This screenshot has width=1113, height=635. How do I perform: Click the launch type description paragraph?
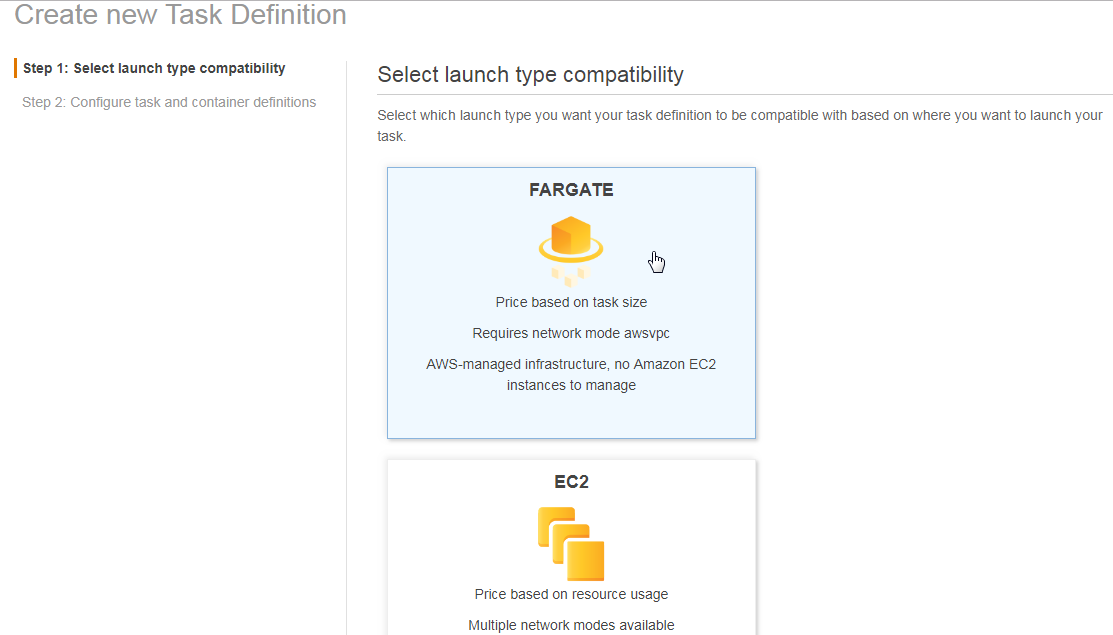[740, 126]
